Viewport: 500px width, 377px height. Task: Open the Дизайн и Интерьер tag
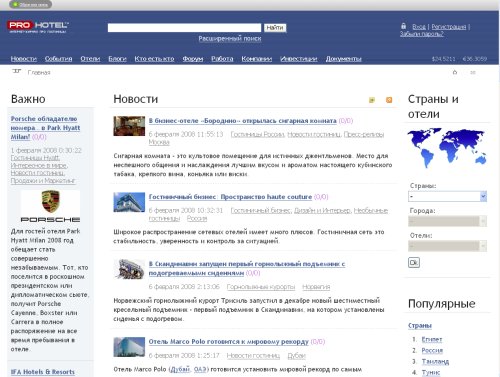[x=322, y=210]
